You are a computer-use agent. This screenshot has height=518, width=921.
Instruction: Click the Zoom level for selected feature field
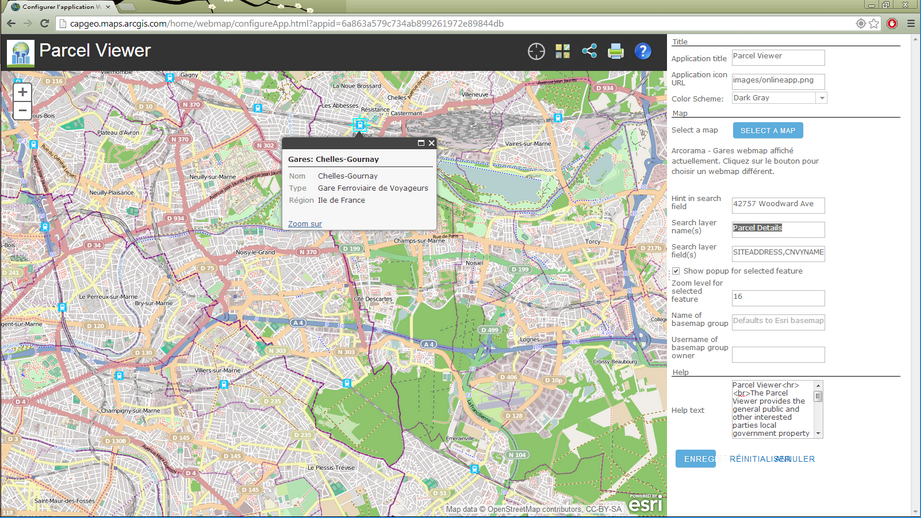tap(778, 297)
